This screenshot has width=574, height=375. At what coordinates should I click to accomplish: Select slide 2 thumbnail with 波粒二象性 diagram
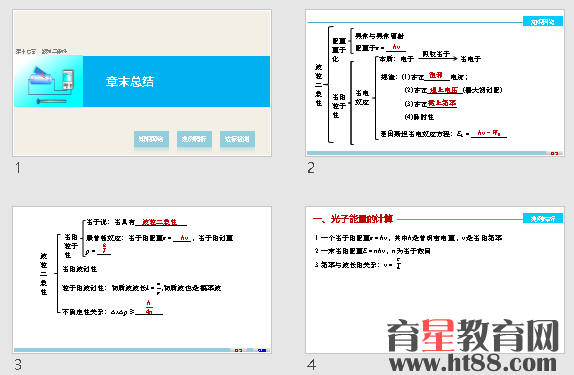[435, 83]
